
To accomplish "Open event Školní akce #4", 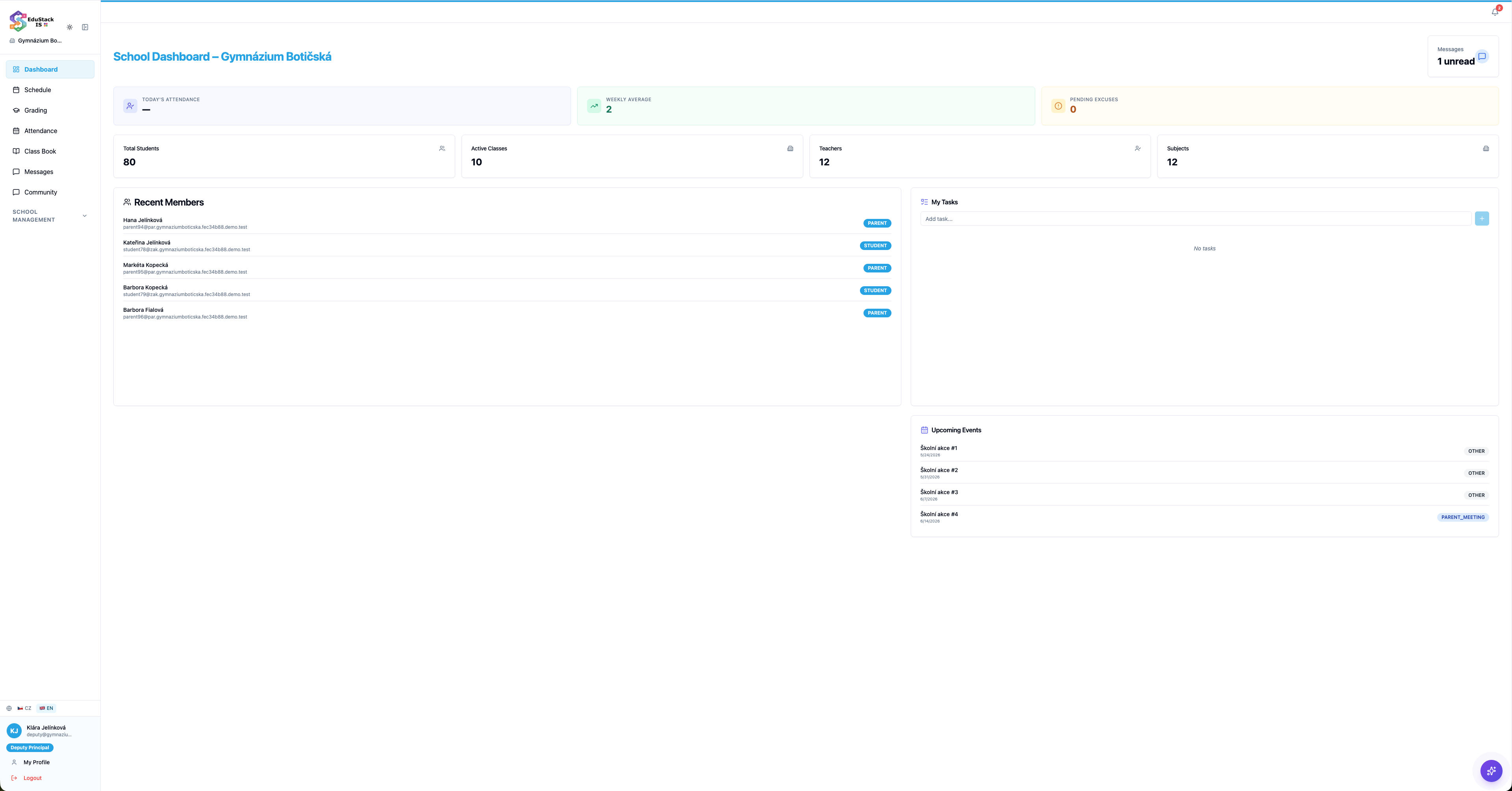I will click(x=1204, y=517).
